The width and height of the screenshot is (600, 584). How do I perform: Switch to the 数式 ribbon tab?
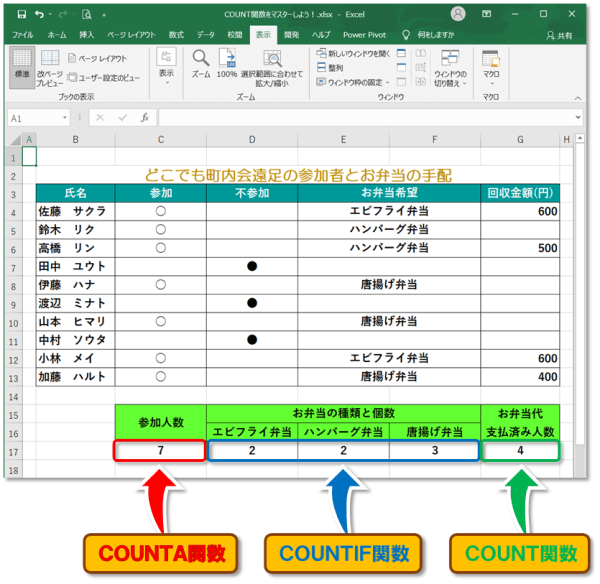click(x=176, y=35)
